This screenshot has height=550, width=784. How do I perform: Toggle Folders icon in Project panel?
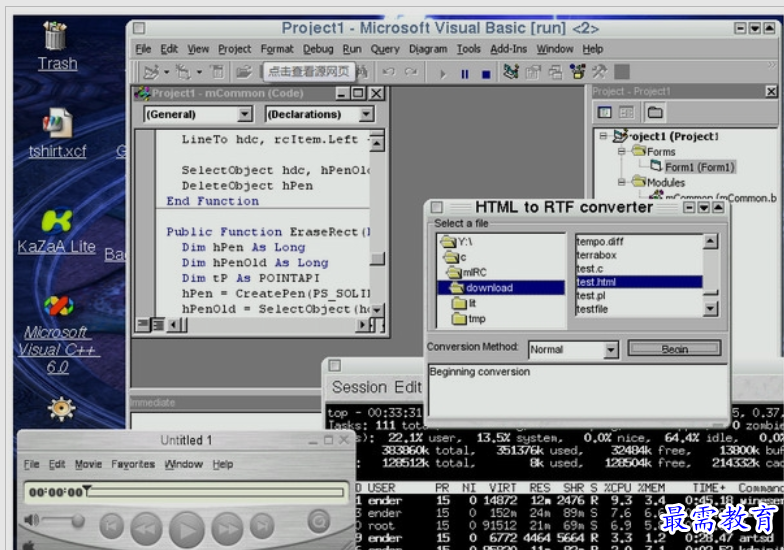click(x=655, y=112)
